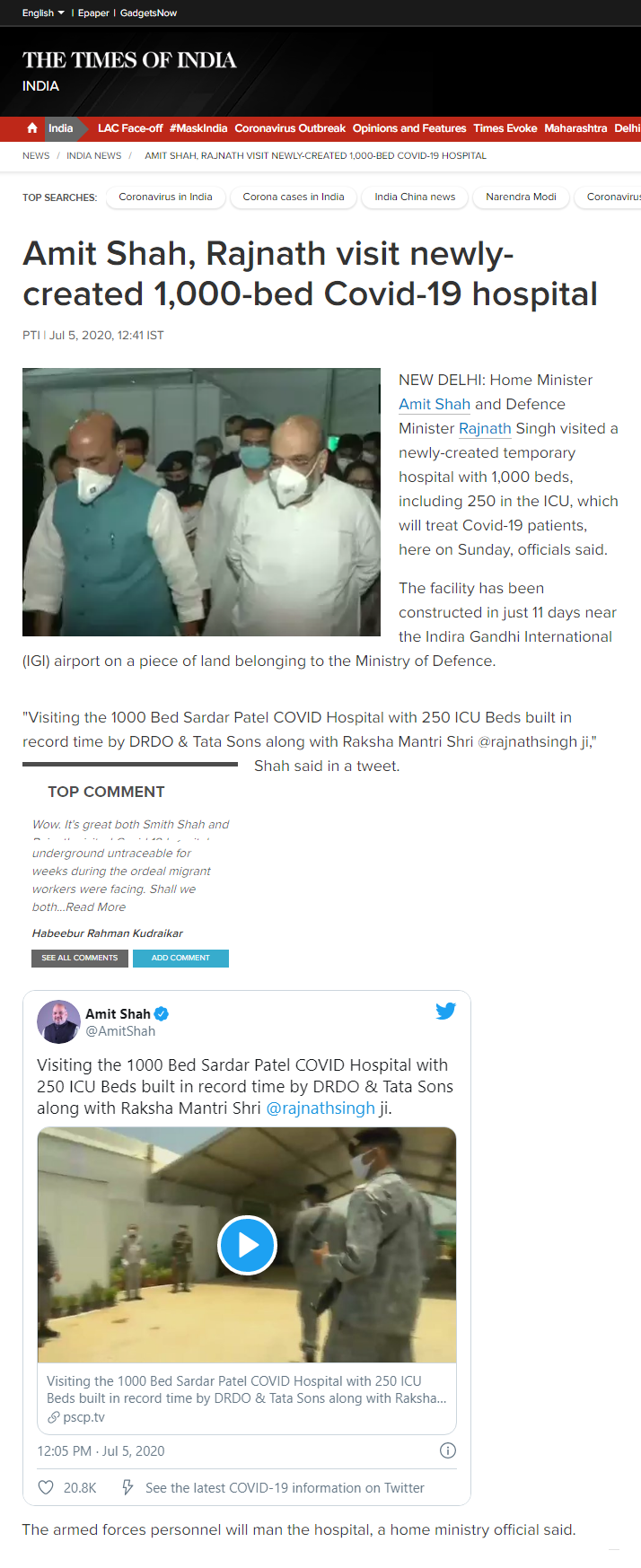Click the Add Comment button
Screen dimensions: 641x1568
[x=180, y=958]
